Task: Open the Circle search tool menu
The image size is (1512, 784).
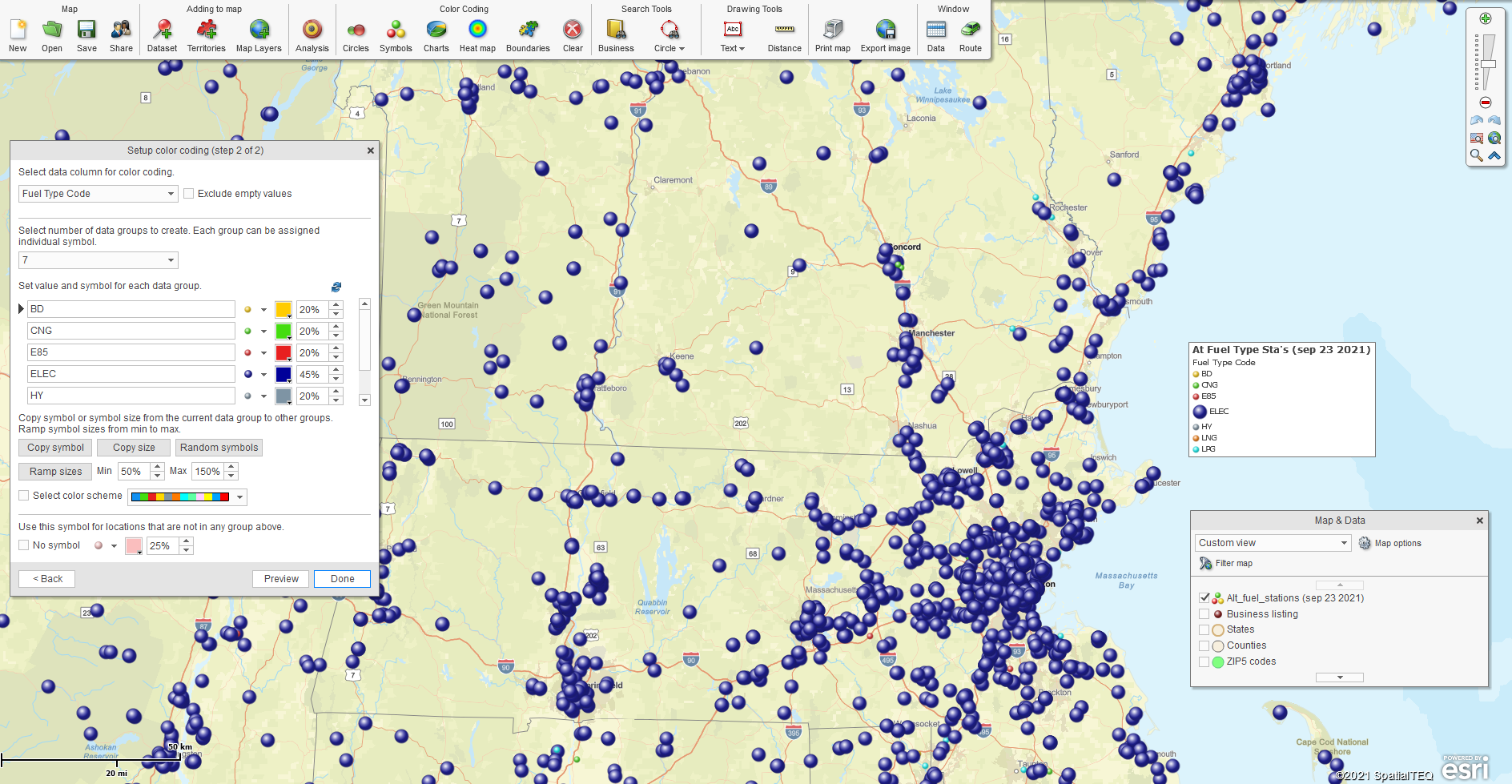Action: (670, 36)
